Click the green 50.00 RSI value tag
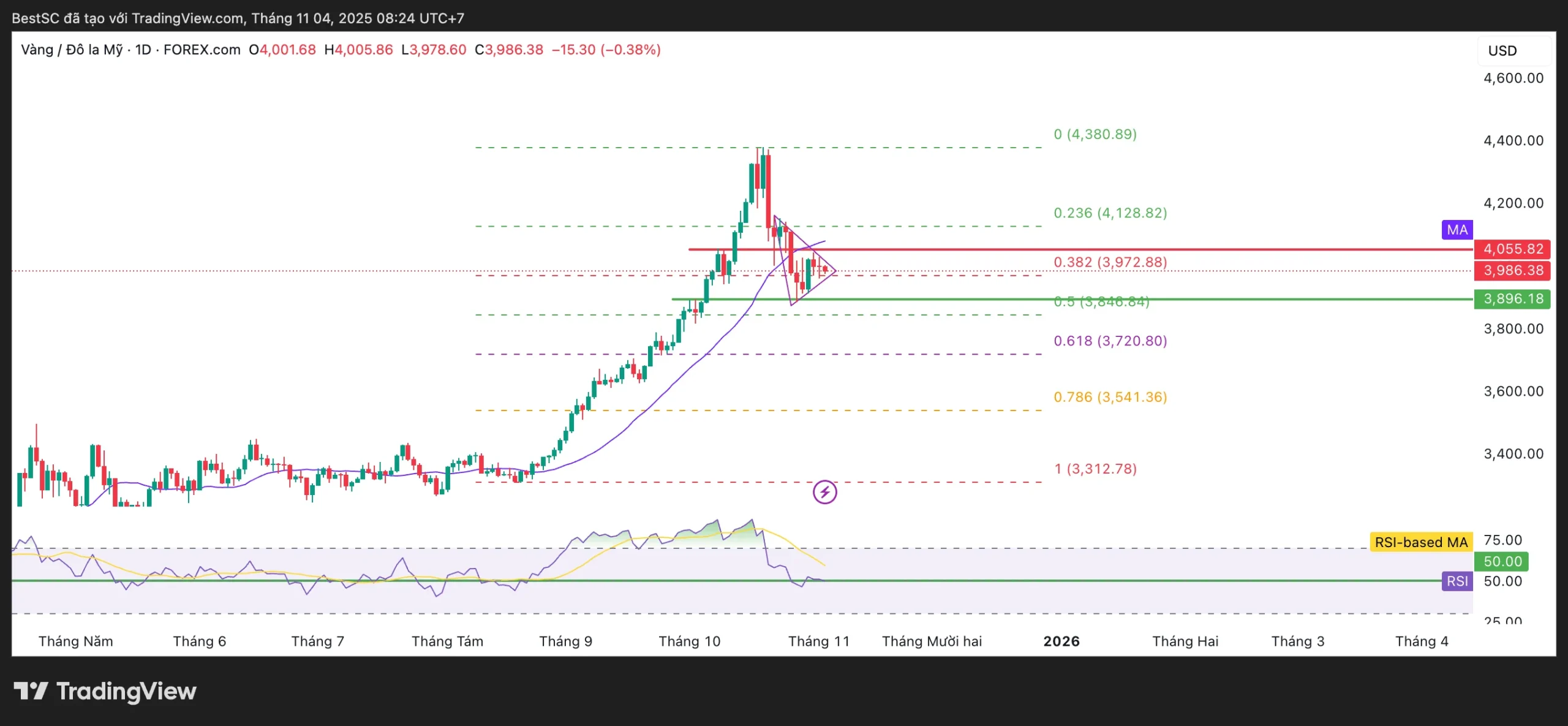Viewport: 1568px width, 726px height. click(1502, 561)
